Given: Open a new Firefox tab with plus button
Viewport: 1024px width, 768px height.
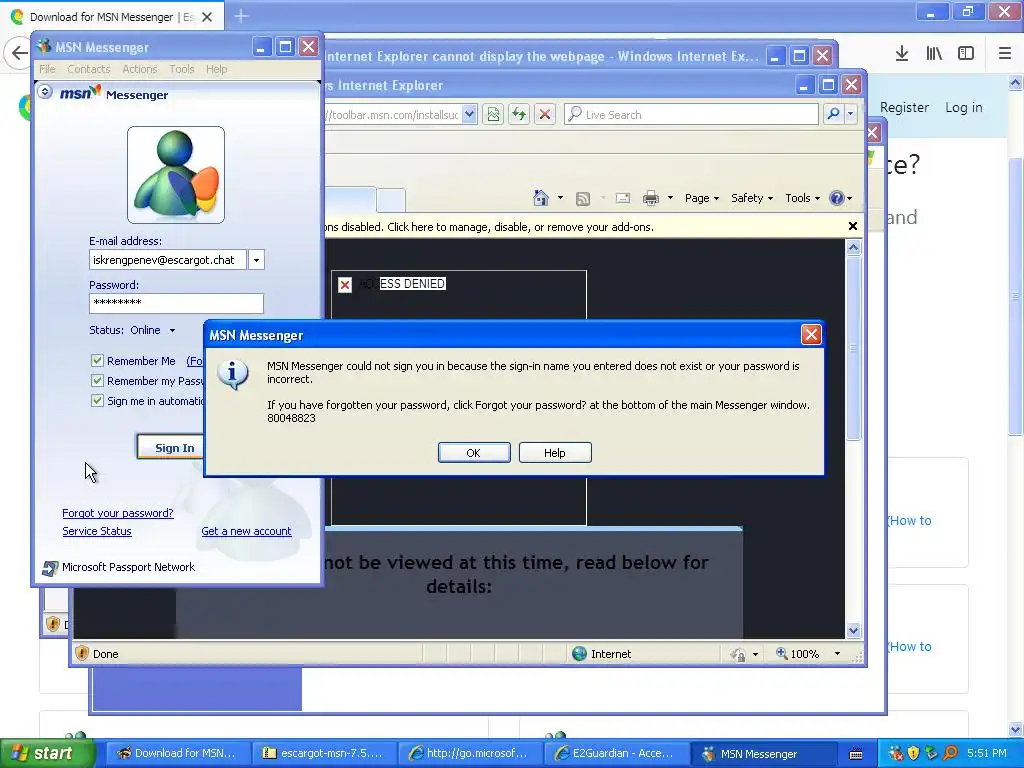Looking at the screenshot, I should click(241, 16).
